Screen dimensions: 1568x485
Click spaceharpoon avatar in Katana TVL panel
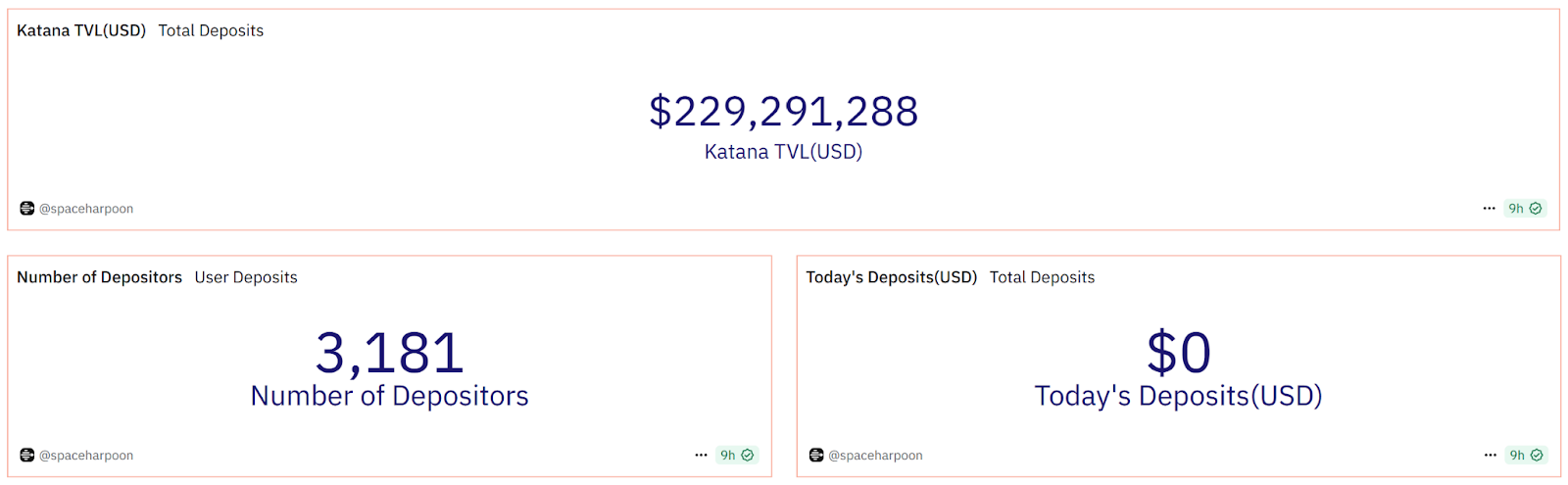27,208
